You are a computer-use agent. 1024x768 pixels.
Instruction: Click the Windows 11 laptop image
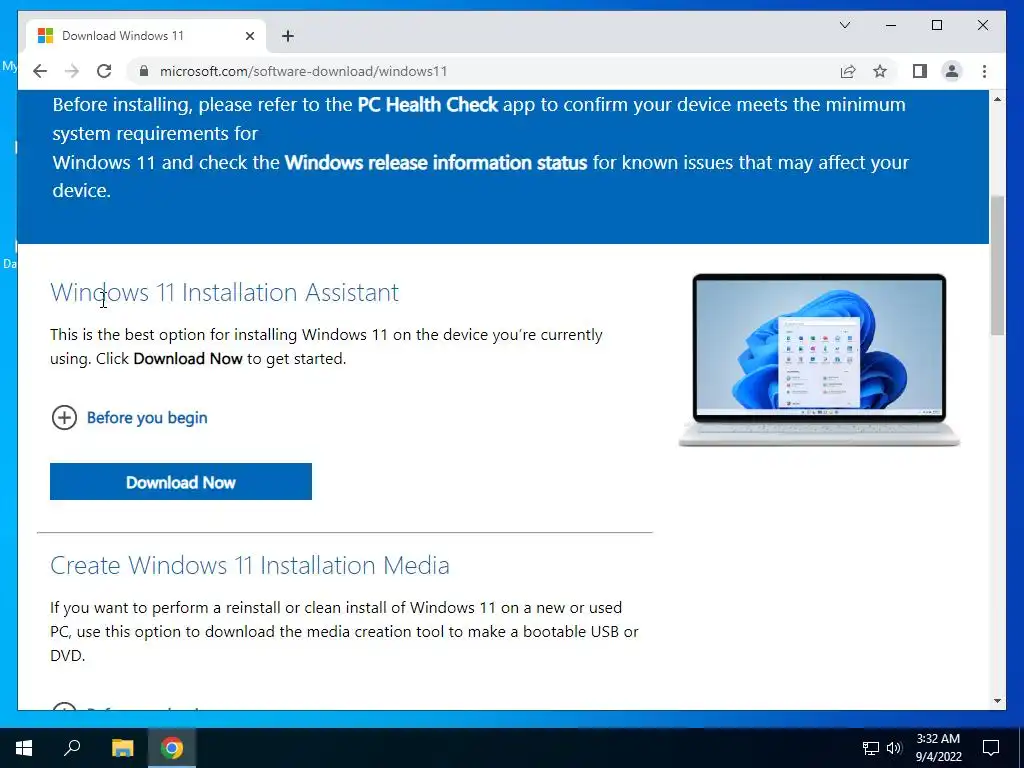point(819,360)
